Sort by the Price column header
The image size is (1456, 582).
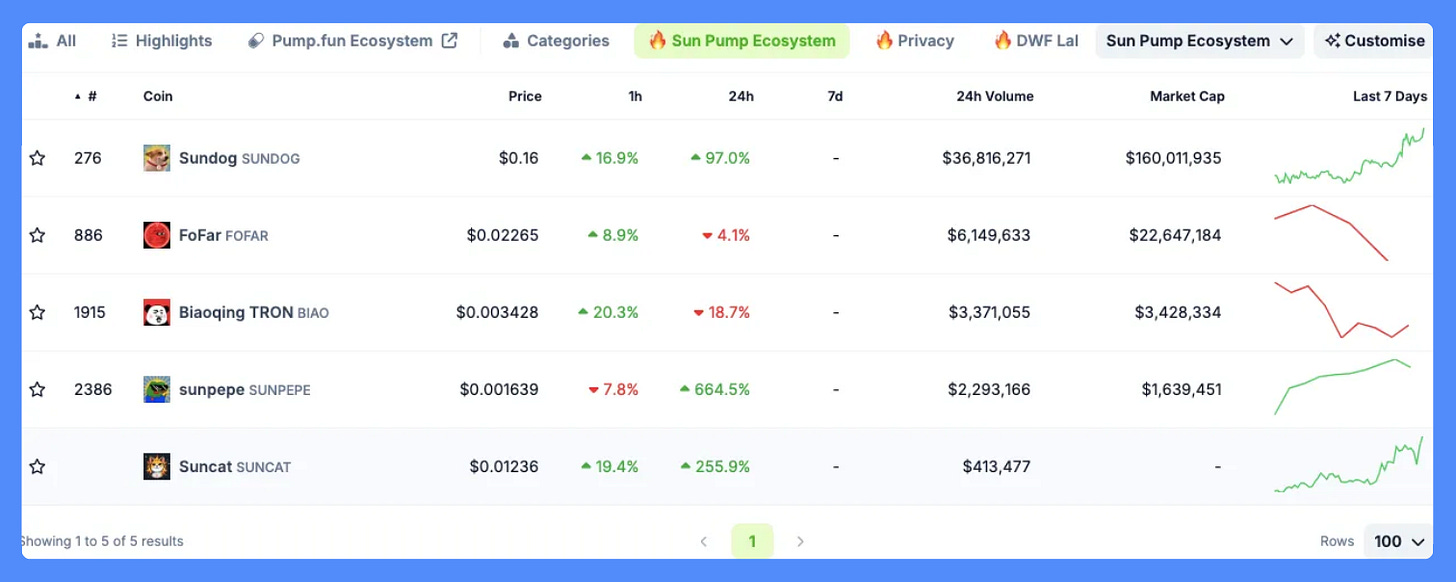(525, 97)
